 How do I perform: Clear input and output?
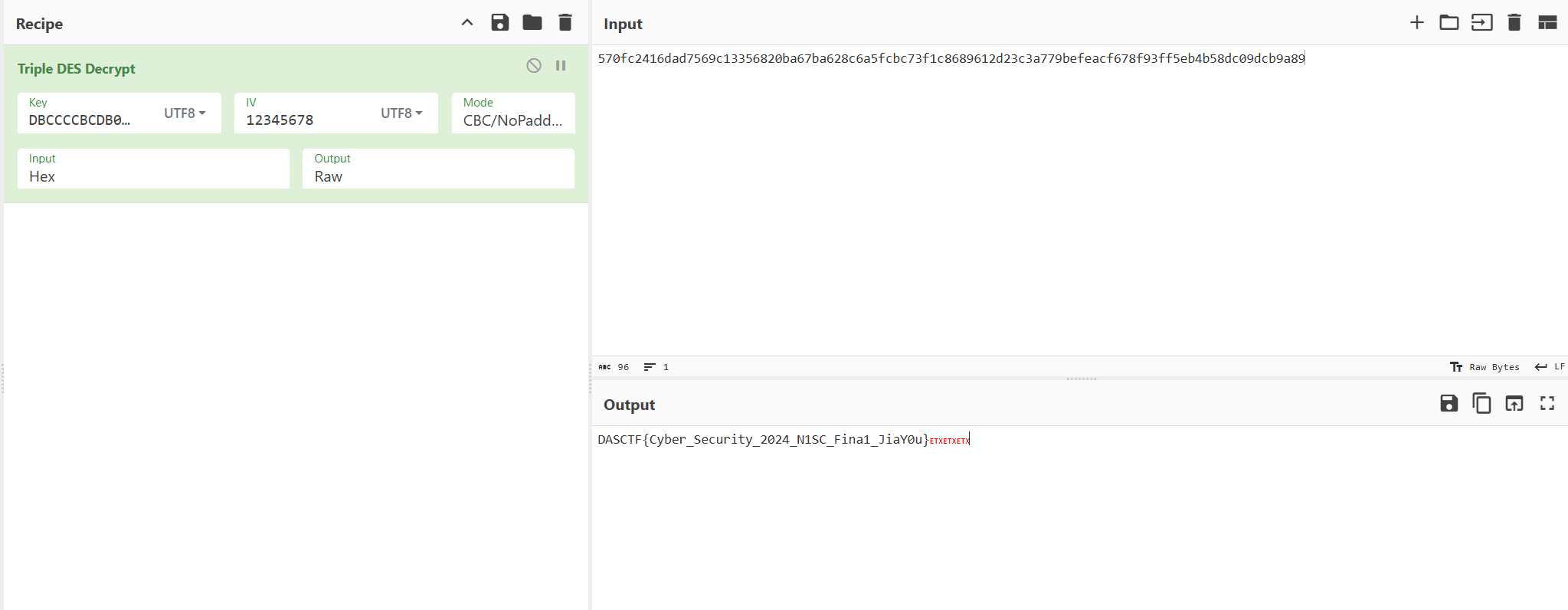click(1514, 23)
